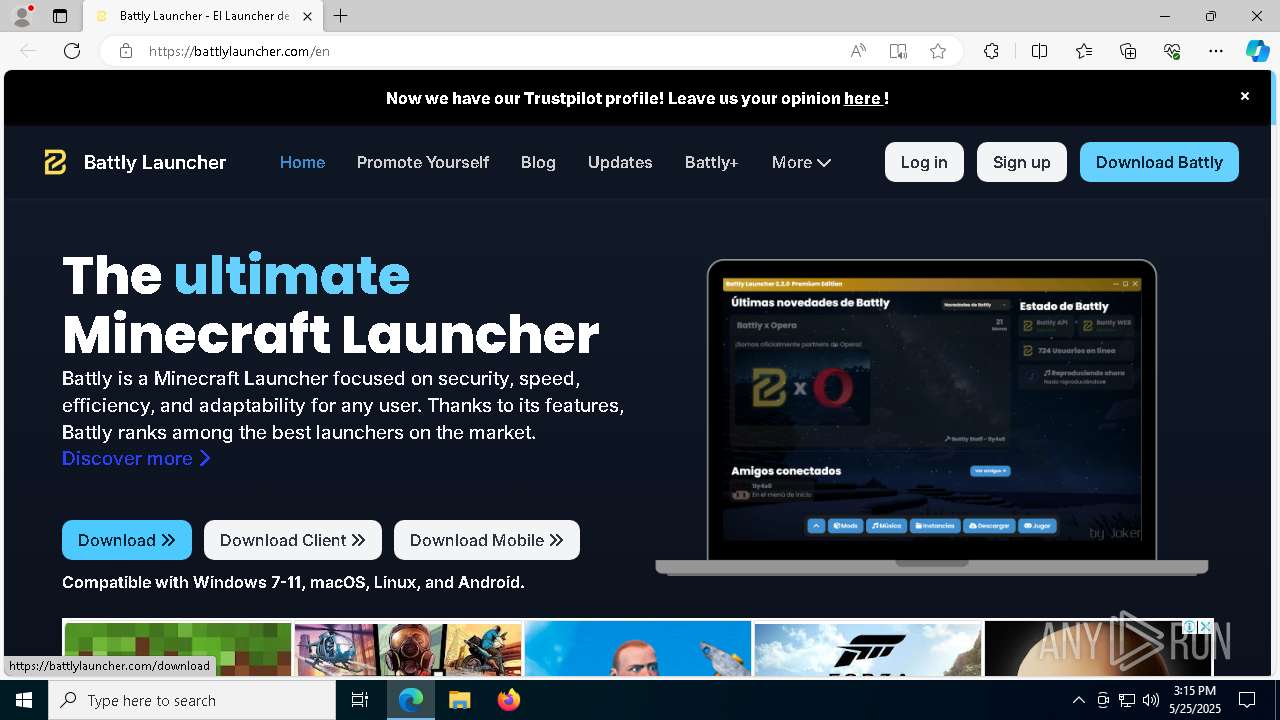1280x720 pixels.
Task: Click the Log in button
Action: tap(924, 162)
